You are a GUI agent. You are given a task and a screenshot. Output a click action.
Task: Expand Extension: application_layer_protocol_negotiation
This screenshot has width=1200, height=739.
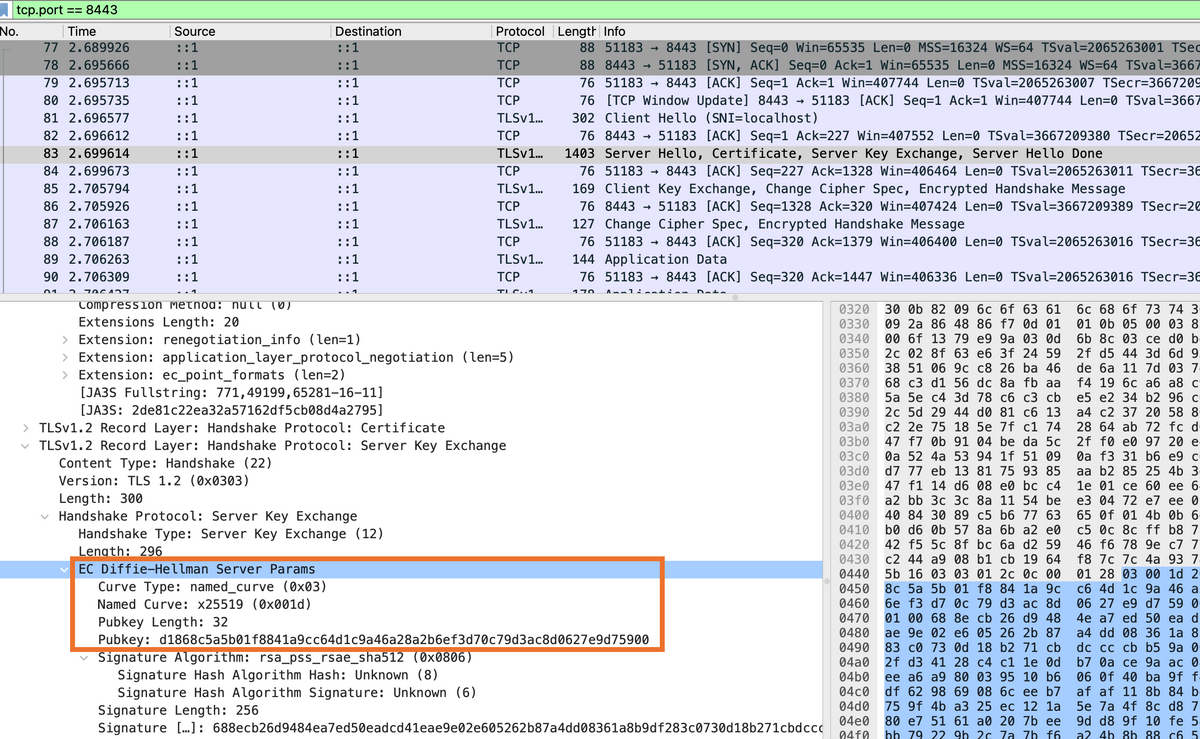tap(65, 358)
